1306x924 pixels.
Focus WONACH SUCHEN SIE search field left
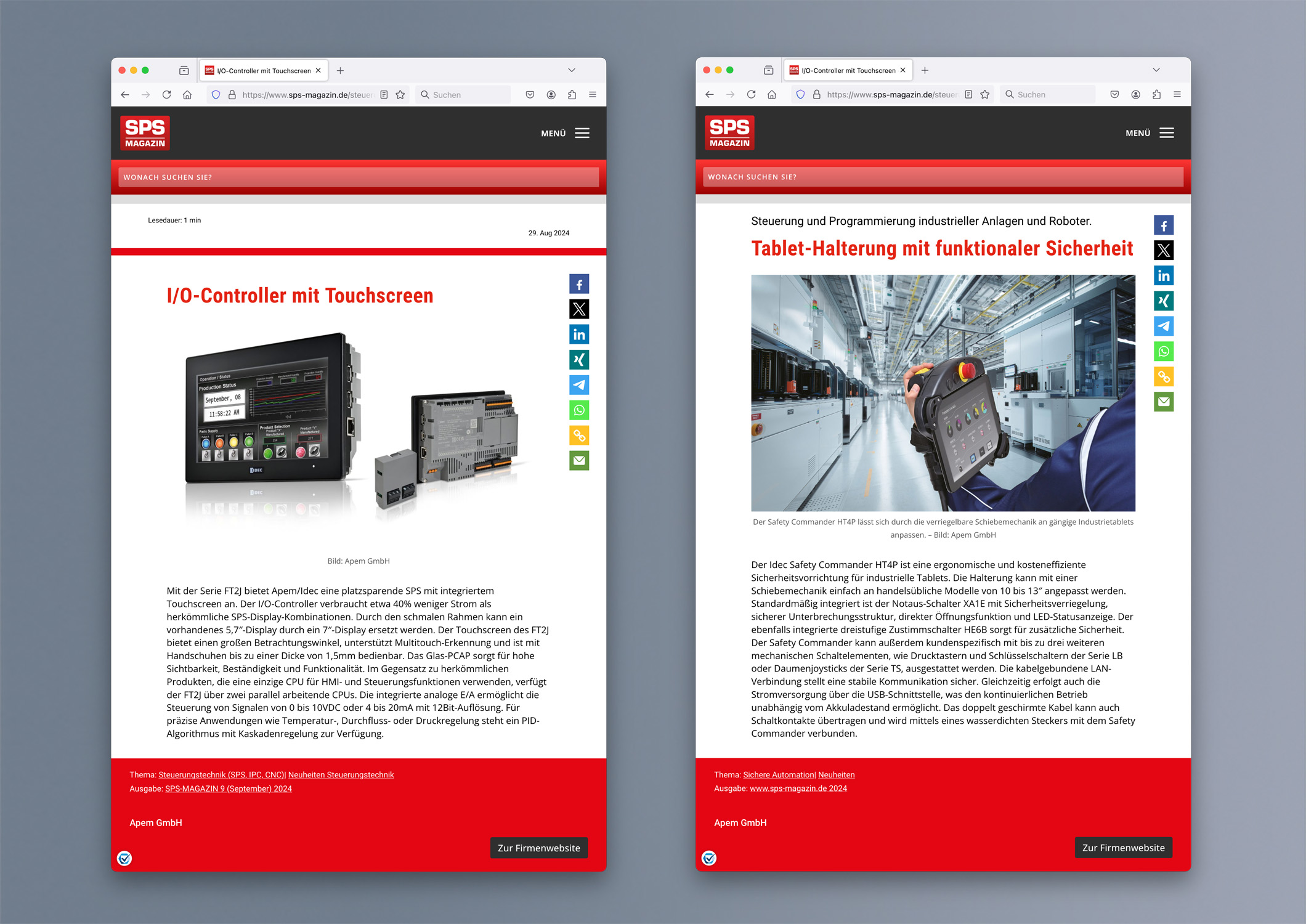click(x=359, y=177)
